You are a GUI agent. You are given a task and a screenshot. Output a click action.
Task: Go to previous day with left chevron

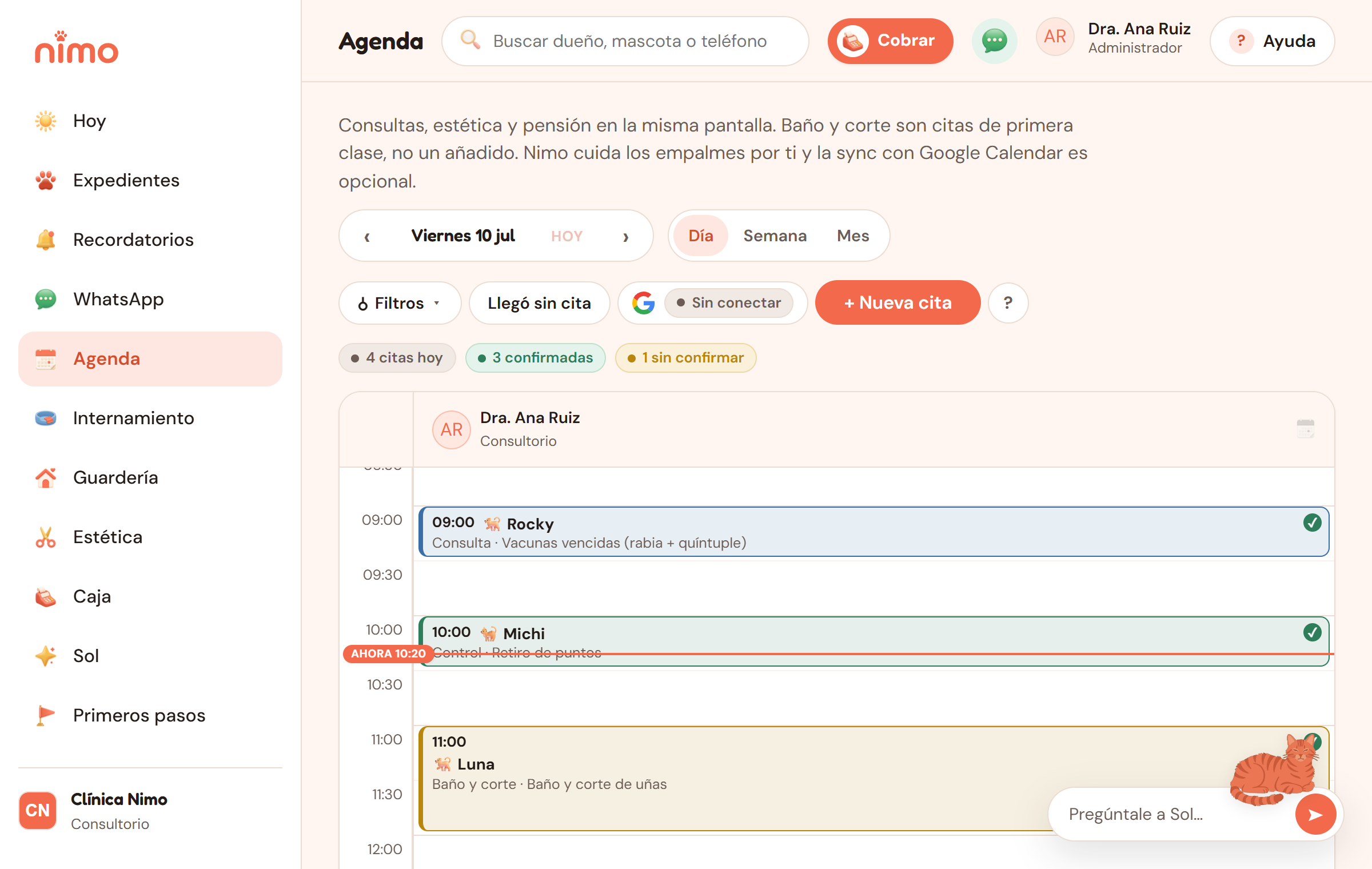(x=367, y=237)
